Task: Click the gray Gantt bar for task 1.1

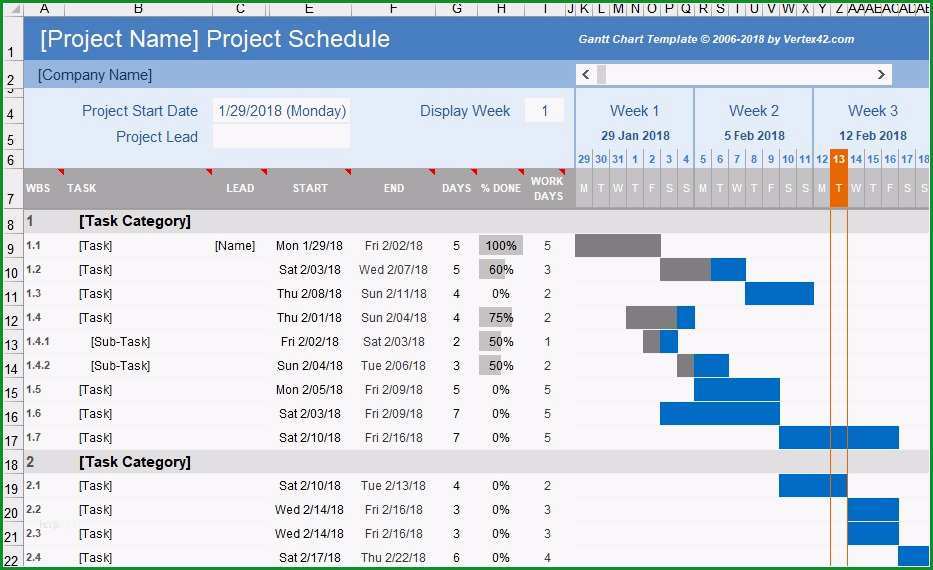Action: pos(618,245)
